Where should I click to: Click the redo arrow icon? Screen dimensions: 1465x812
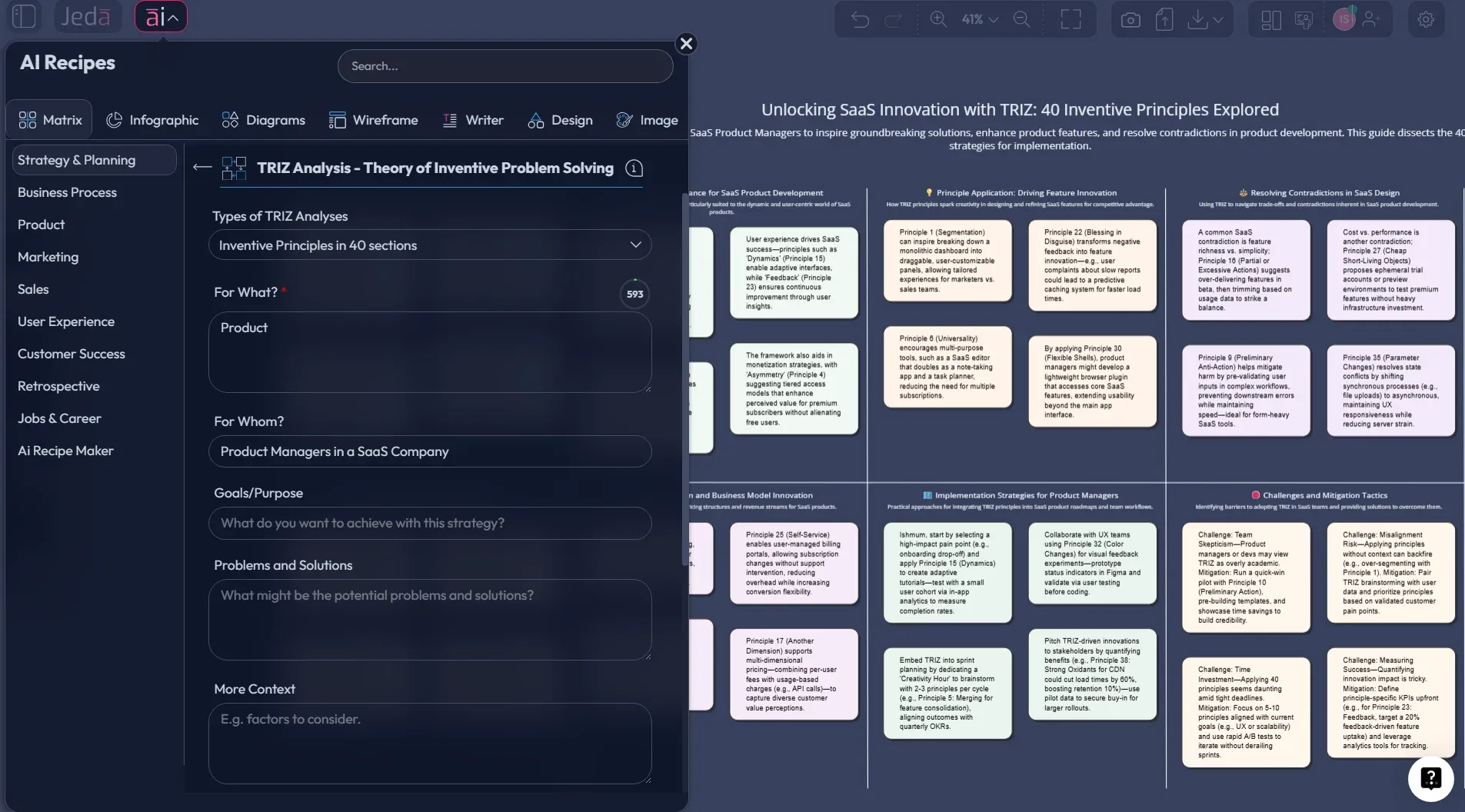[894, 19]
